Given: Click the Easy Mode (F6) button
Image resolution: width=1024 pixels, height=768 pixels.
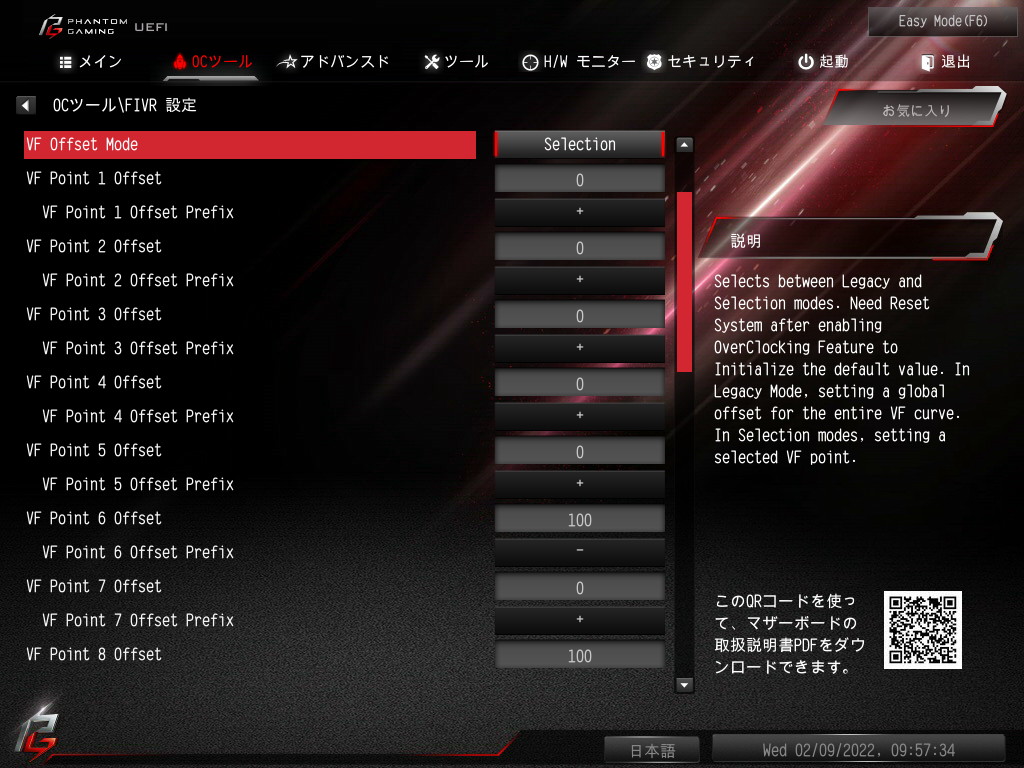Looking at the screenshot, I should (942, 22).
